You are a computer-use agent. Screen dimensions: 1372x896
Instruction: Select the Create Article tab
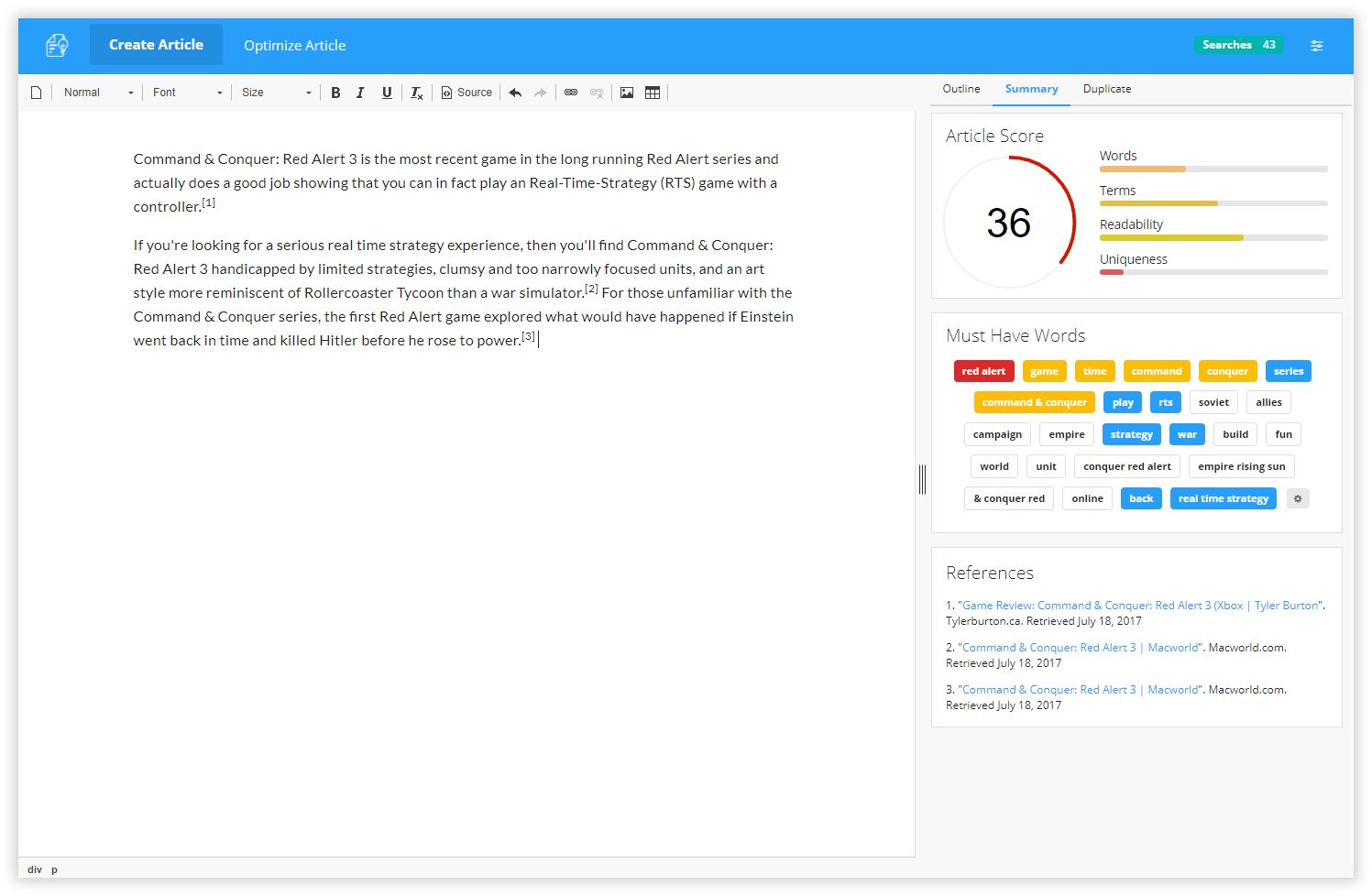(x=156, y=45)
